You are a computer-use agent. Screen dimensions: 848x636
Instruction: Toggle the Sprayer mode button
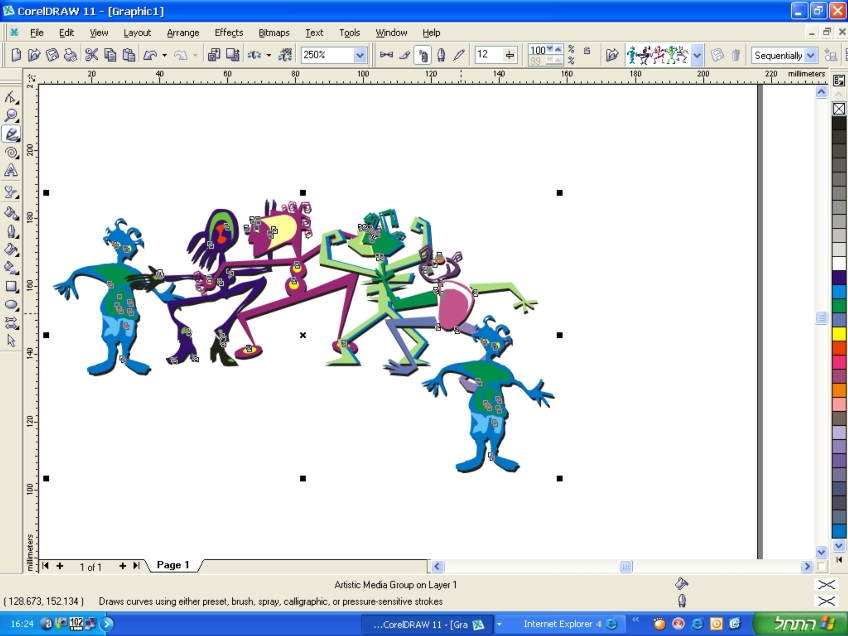[422, 55]
